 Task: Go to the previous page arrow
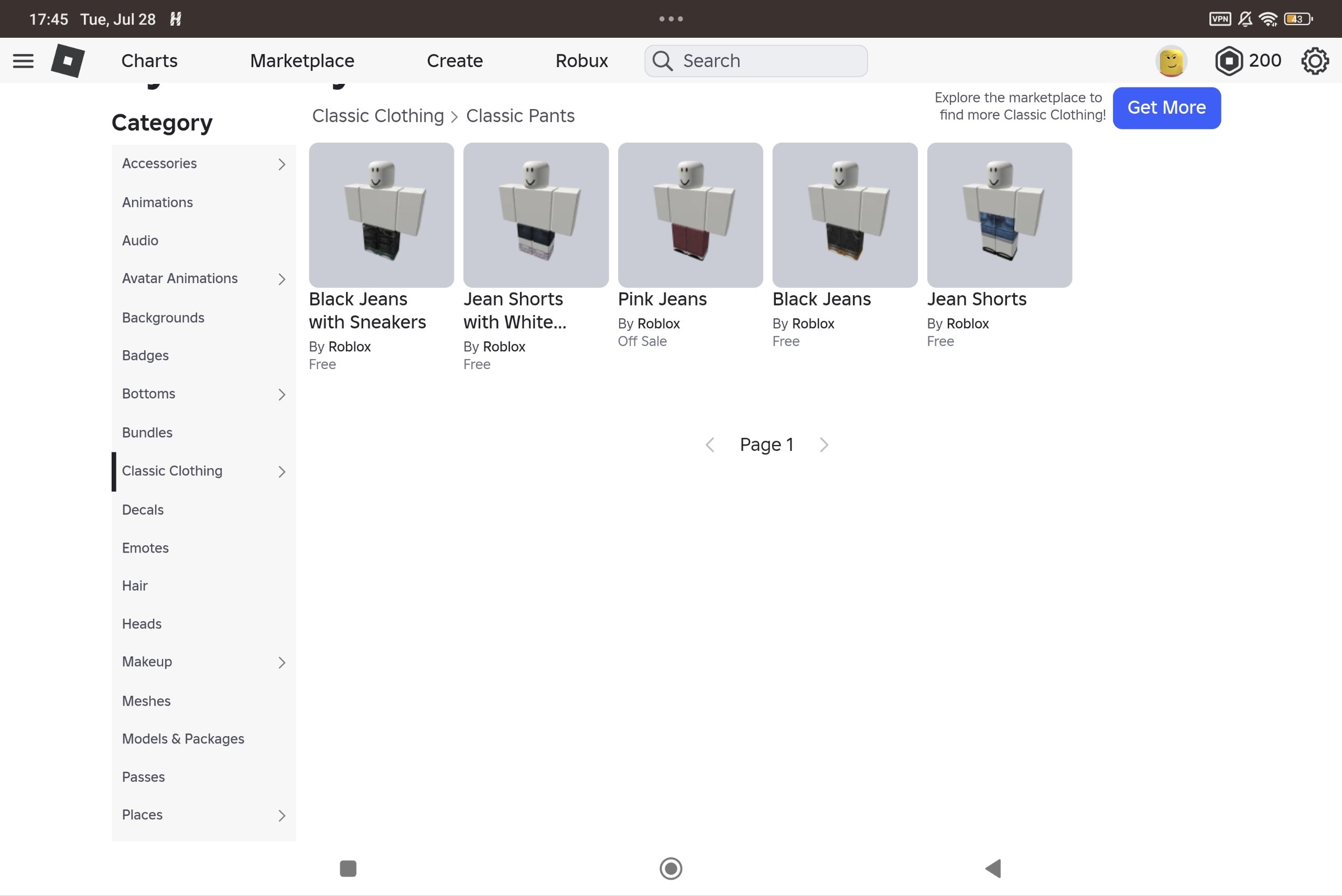click(x=710, y=445)
